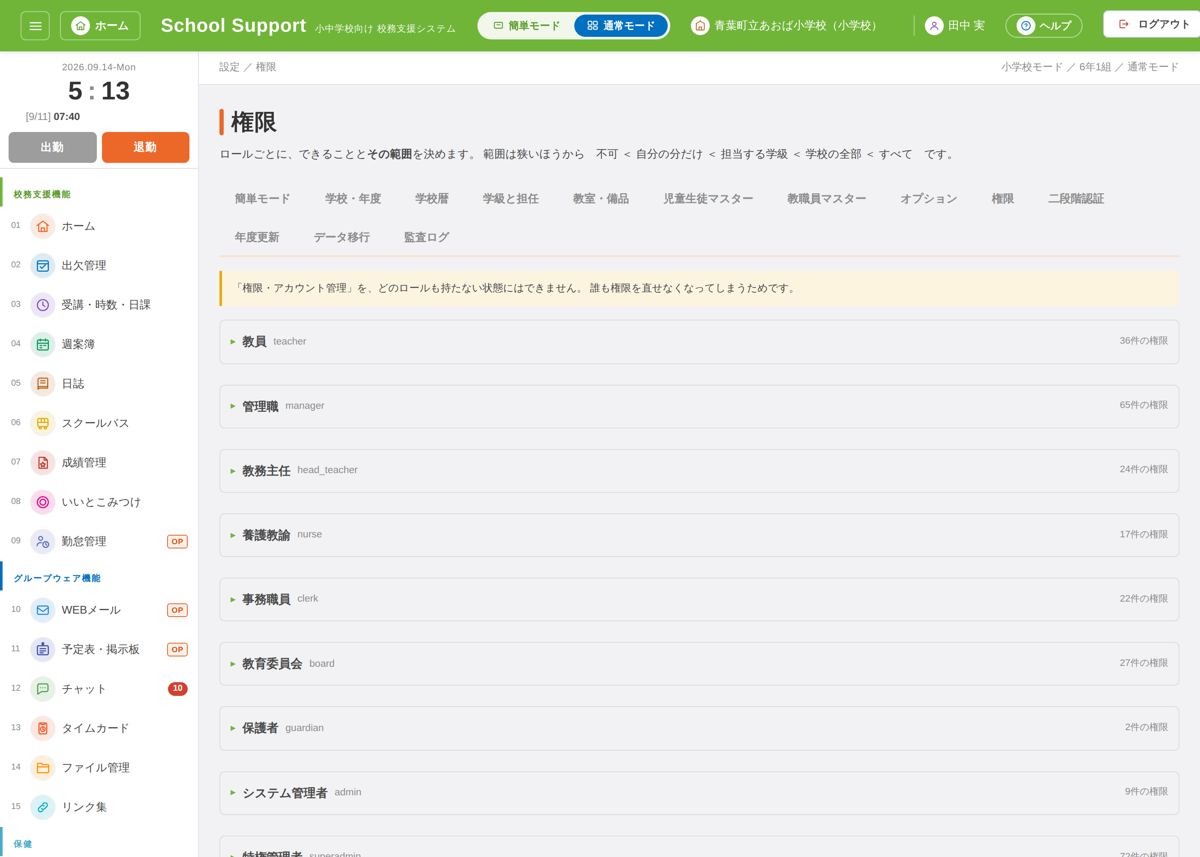Viewport: 1200px width, 857px height.
Task: Select the 学級と担任 tab
Action: pos(511,199)
